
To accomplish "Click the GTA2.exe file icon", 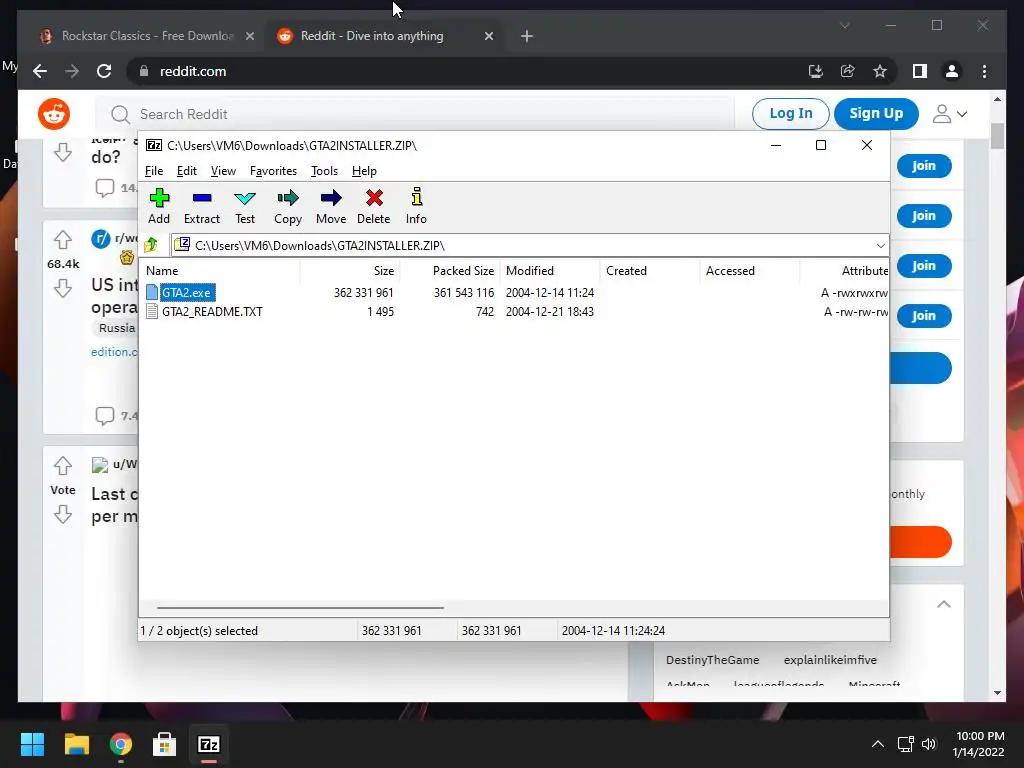I will point(152,292).
